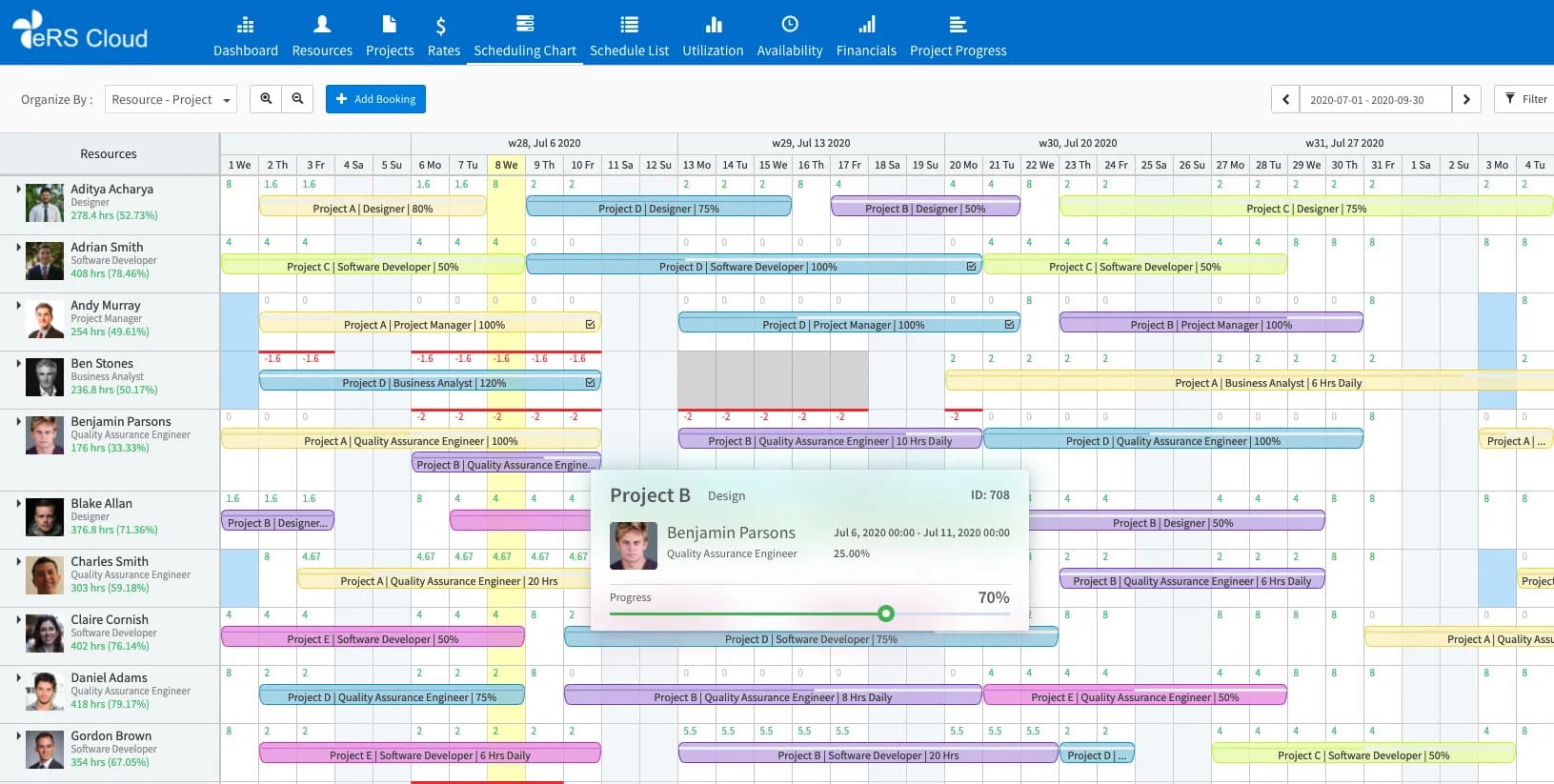Viewport: 1554px width, 784px height.
Task: Toggle checkbox on Project D Business Analyst booking
Action: pos(590,383)
